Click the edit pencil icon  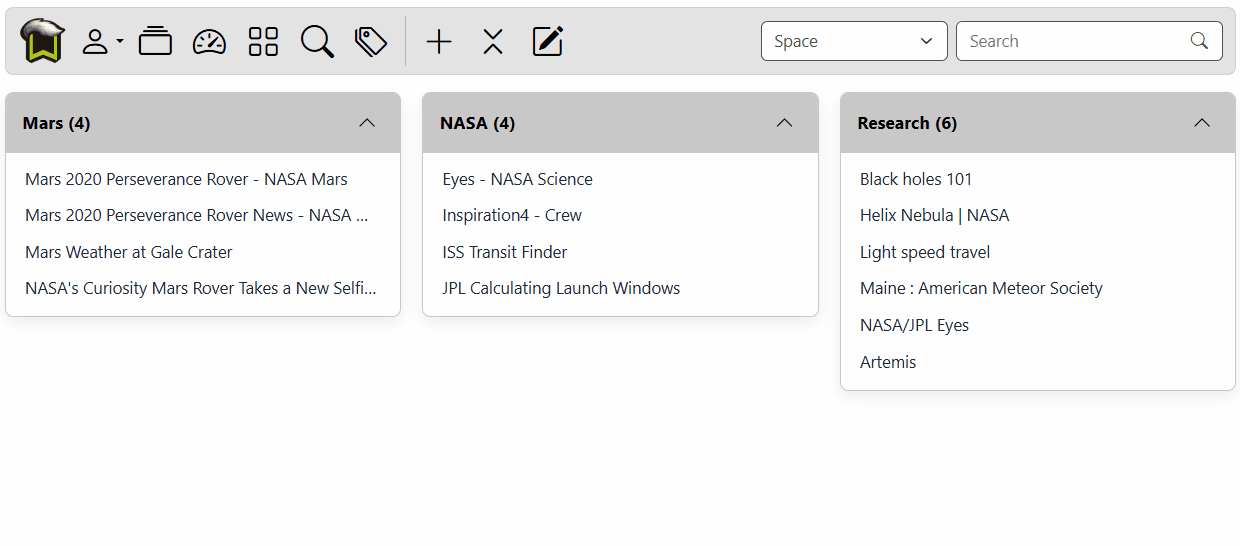pos(548,41)
